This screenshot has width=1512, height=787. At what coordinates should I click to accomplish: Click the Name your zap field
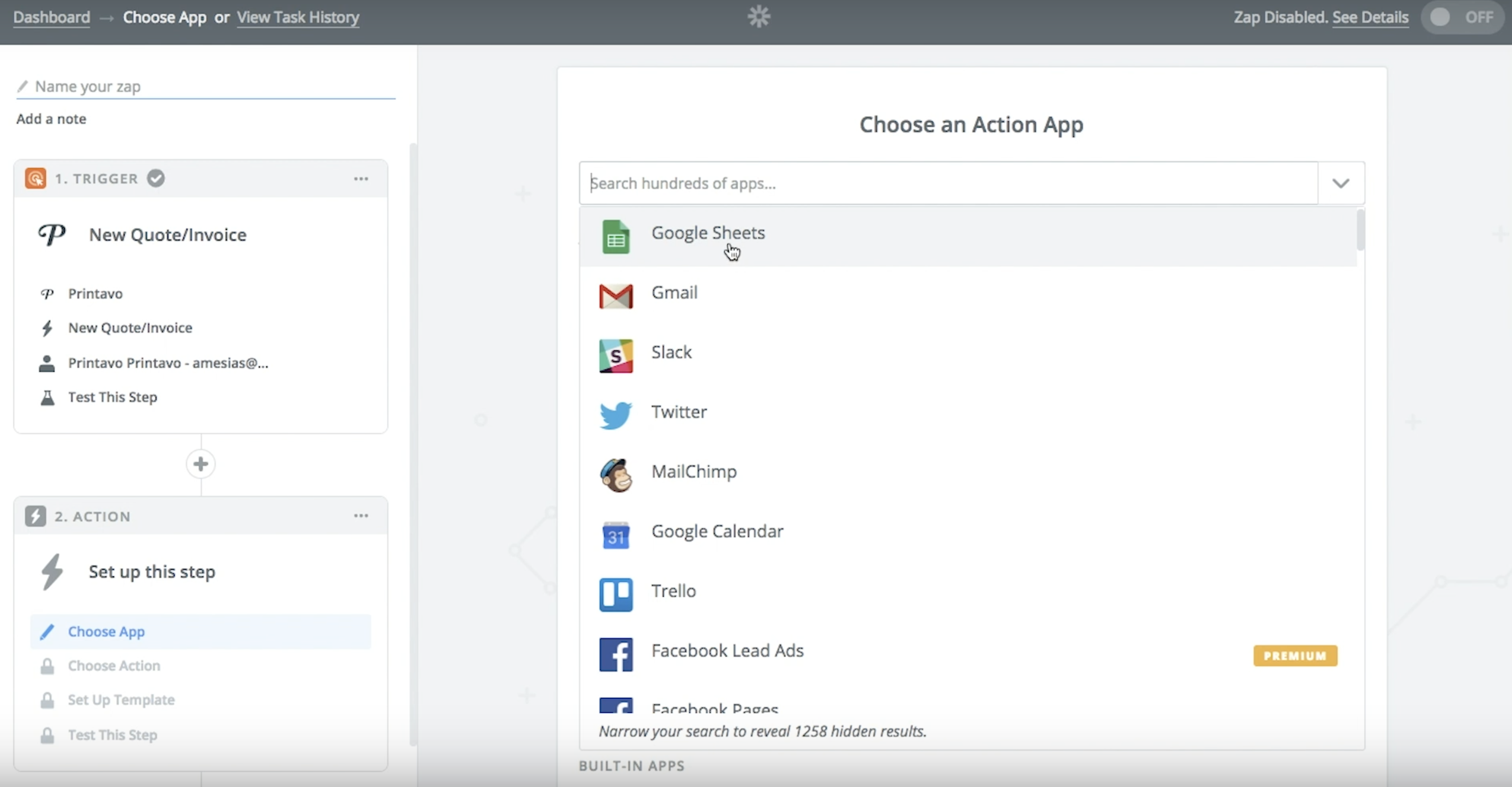point(206,86)
